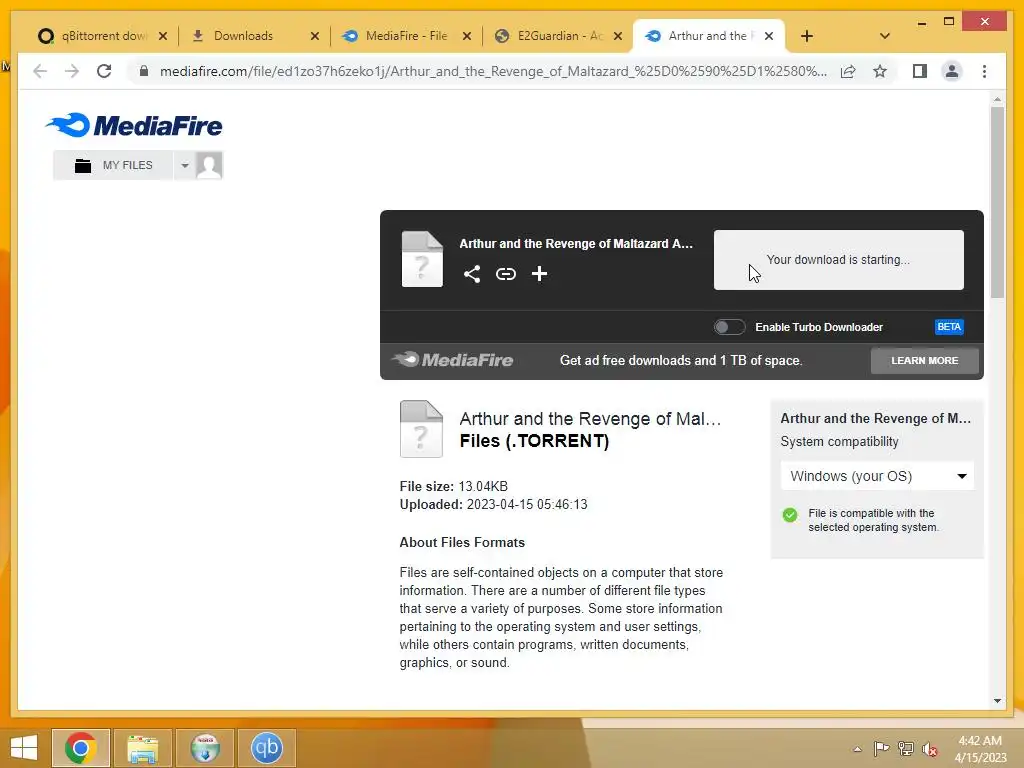The image size is (1024, 768).
Task: Reload the current page
Action: coord(104,71)
